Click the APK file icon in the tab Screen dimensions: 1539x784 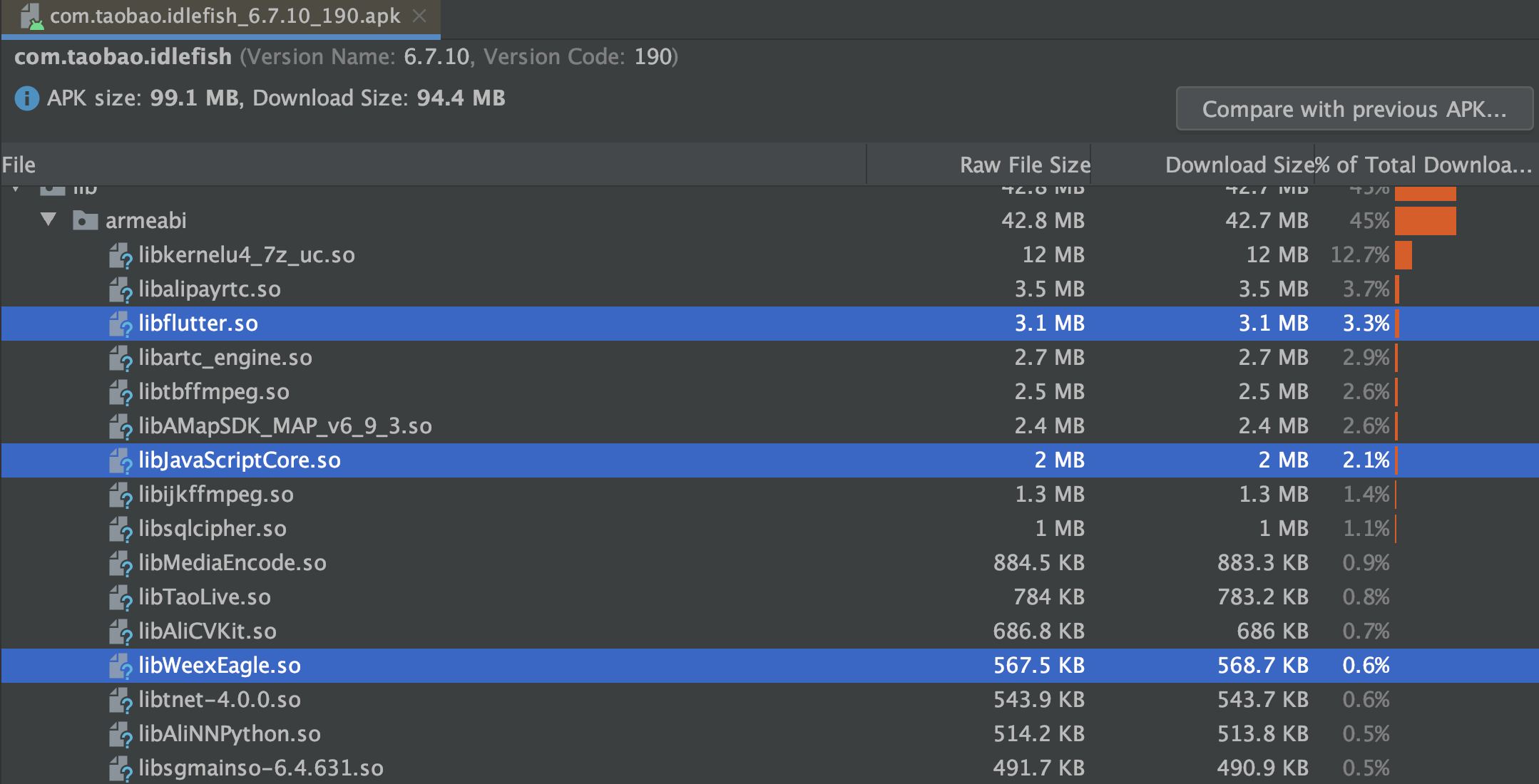[x=31, y=16]
